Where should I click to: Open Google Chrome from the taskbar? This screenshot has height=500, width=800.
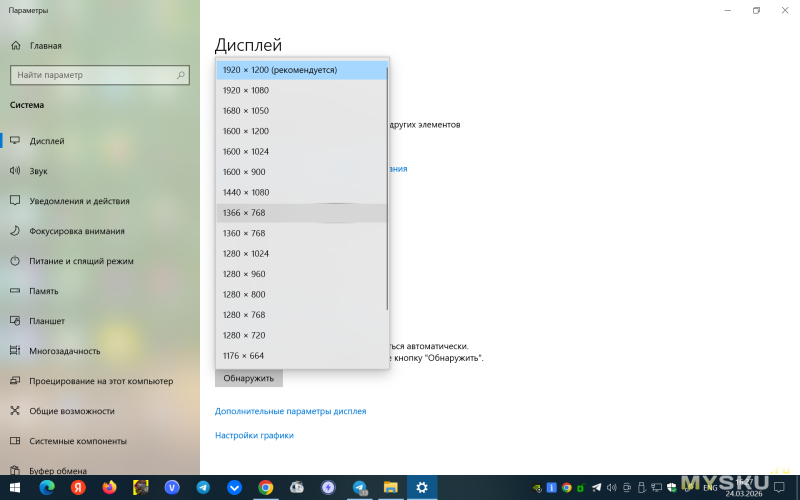pyautogui.click(x=265, y=487)
